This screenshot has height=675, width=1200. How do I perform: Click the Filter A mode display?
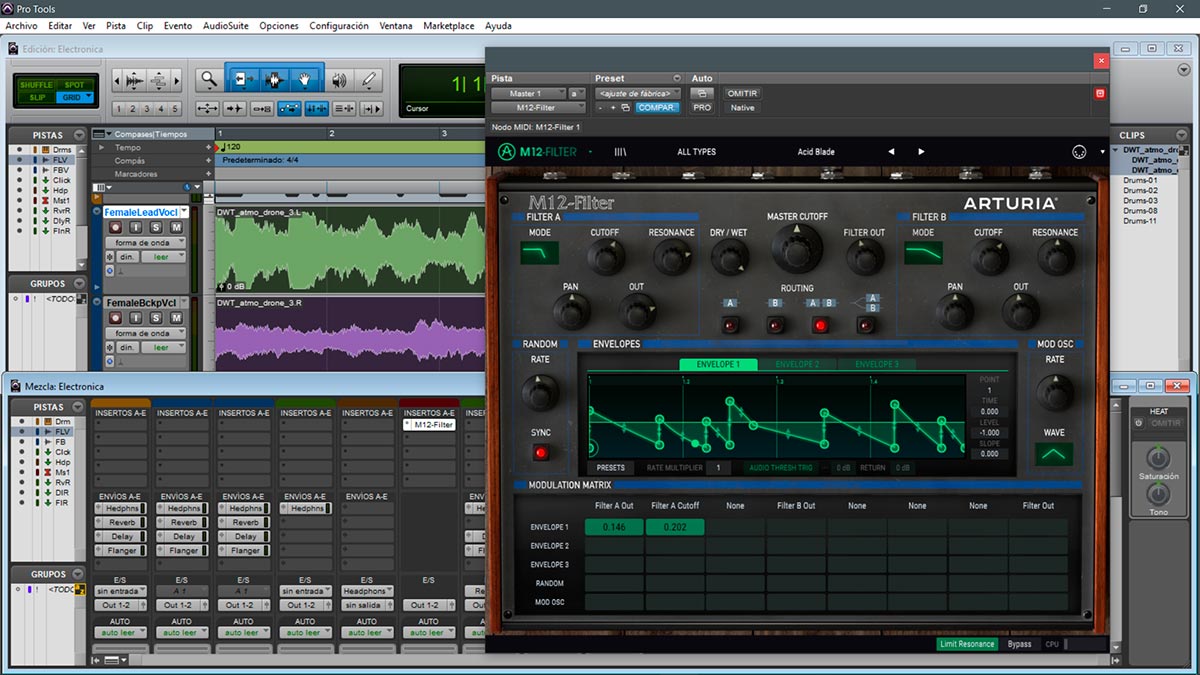click(540, 254)
